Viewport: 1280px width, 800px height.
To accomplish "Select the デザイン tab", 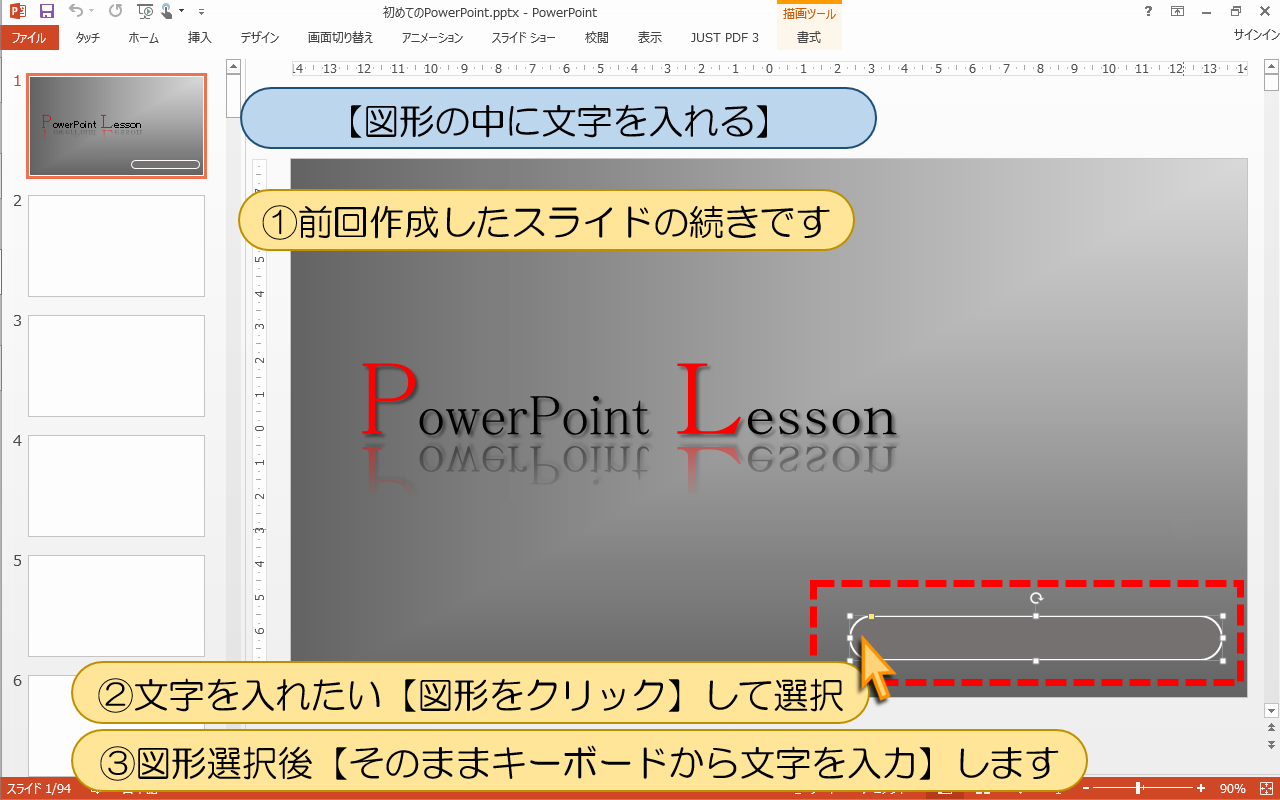I will [x=260, y=38].
